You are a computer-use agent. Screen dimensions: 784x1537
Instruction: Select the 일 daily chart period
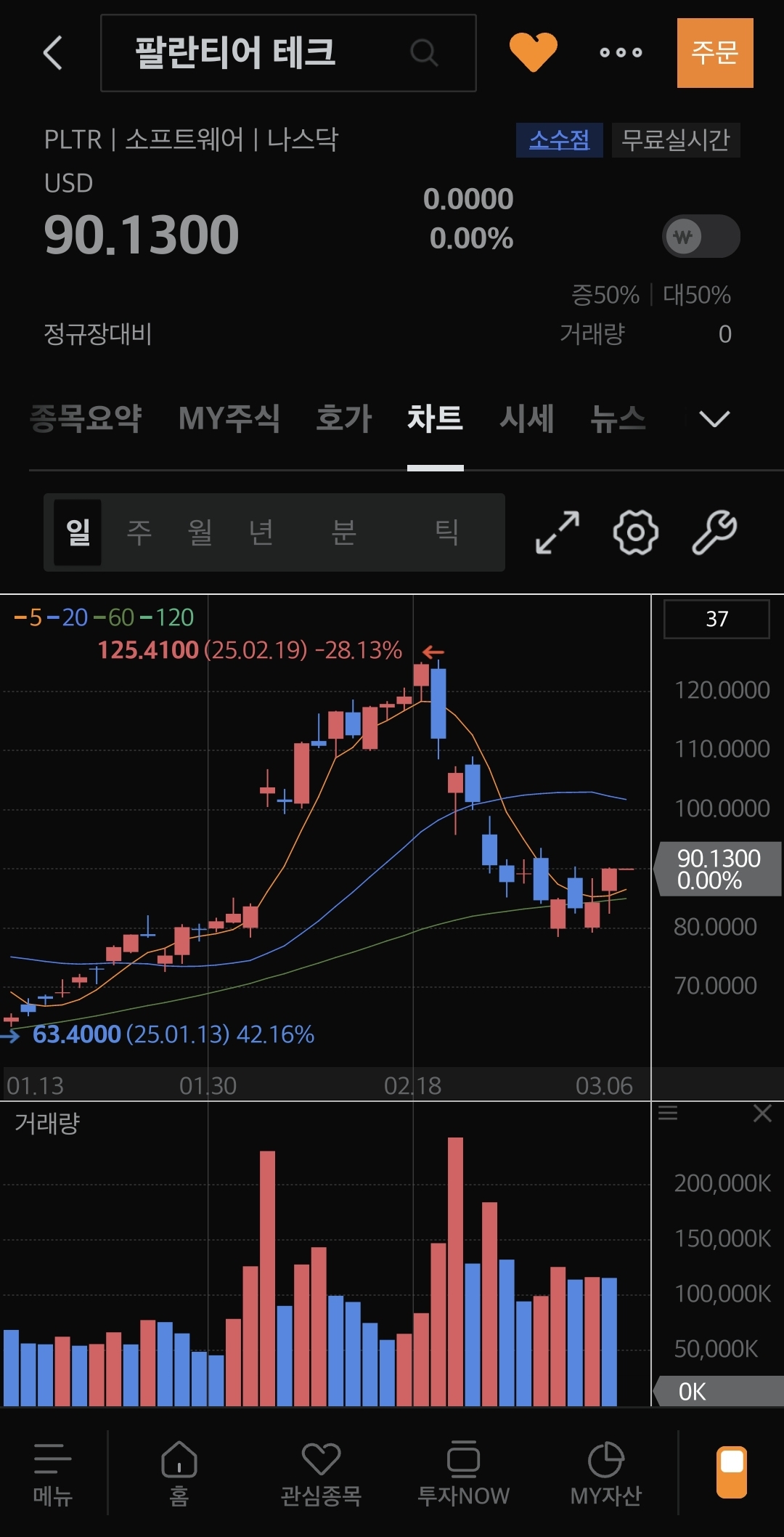pyautogui.click(x=78, y=532)
